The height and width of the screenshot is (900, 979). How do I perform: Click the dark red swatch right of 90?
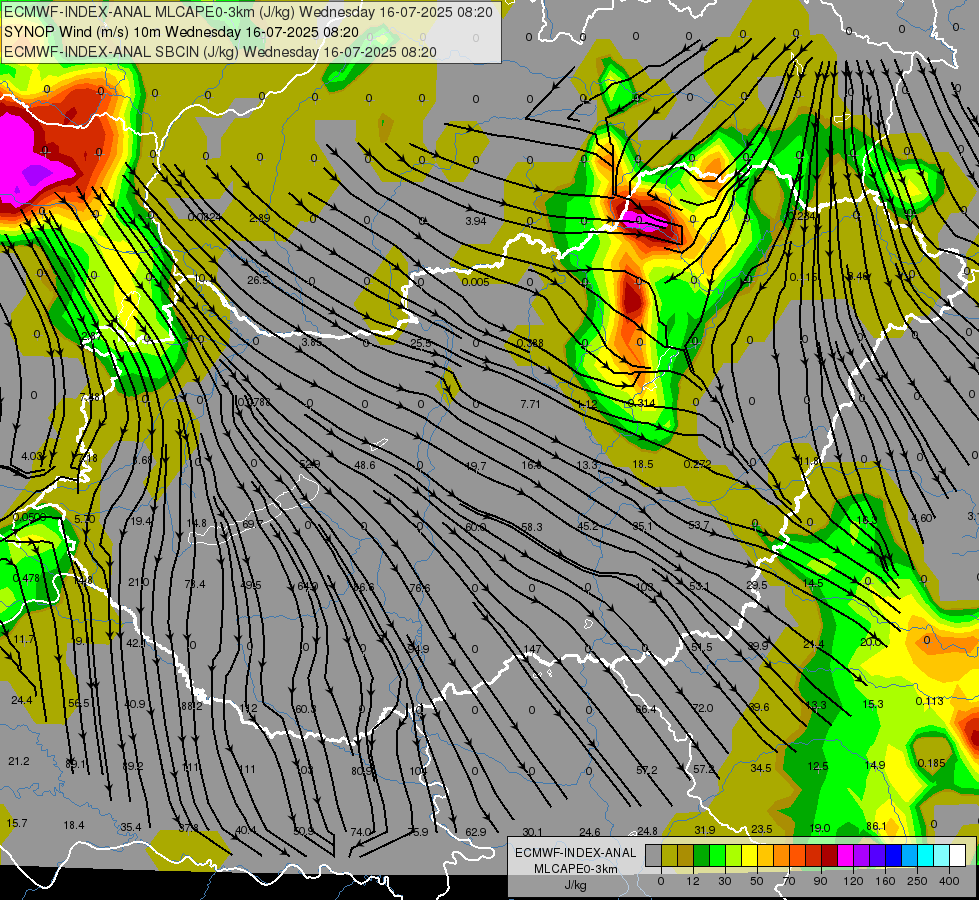tap(830, 855)
